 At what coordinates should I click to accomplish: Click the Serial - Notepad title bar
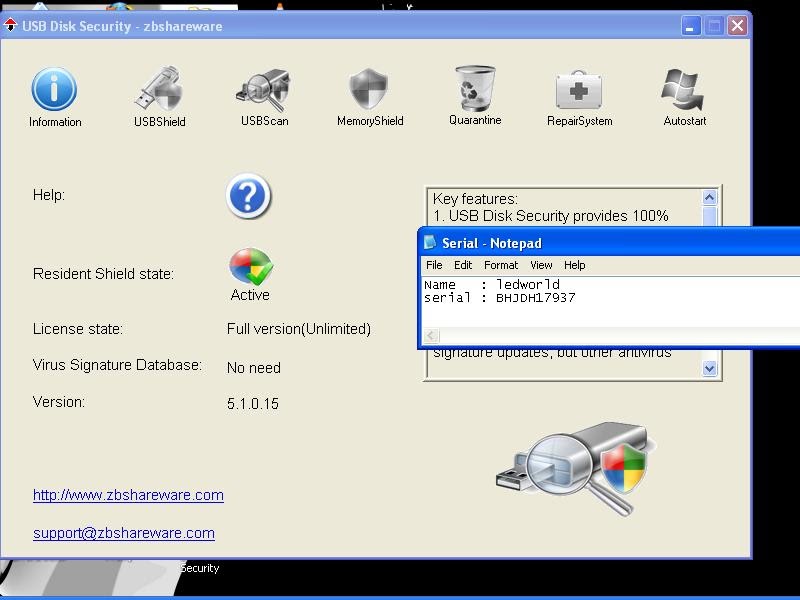pyautogui.click(x=609, y=242)
